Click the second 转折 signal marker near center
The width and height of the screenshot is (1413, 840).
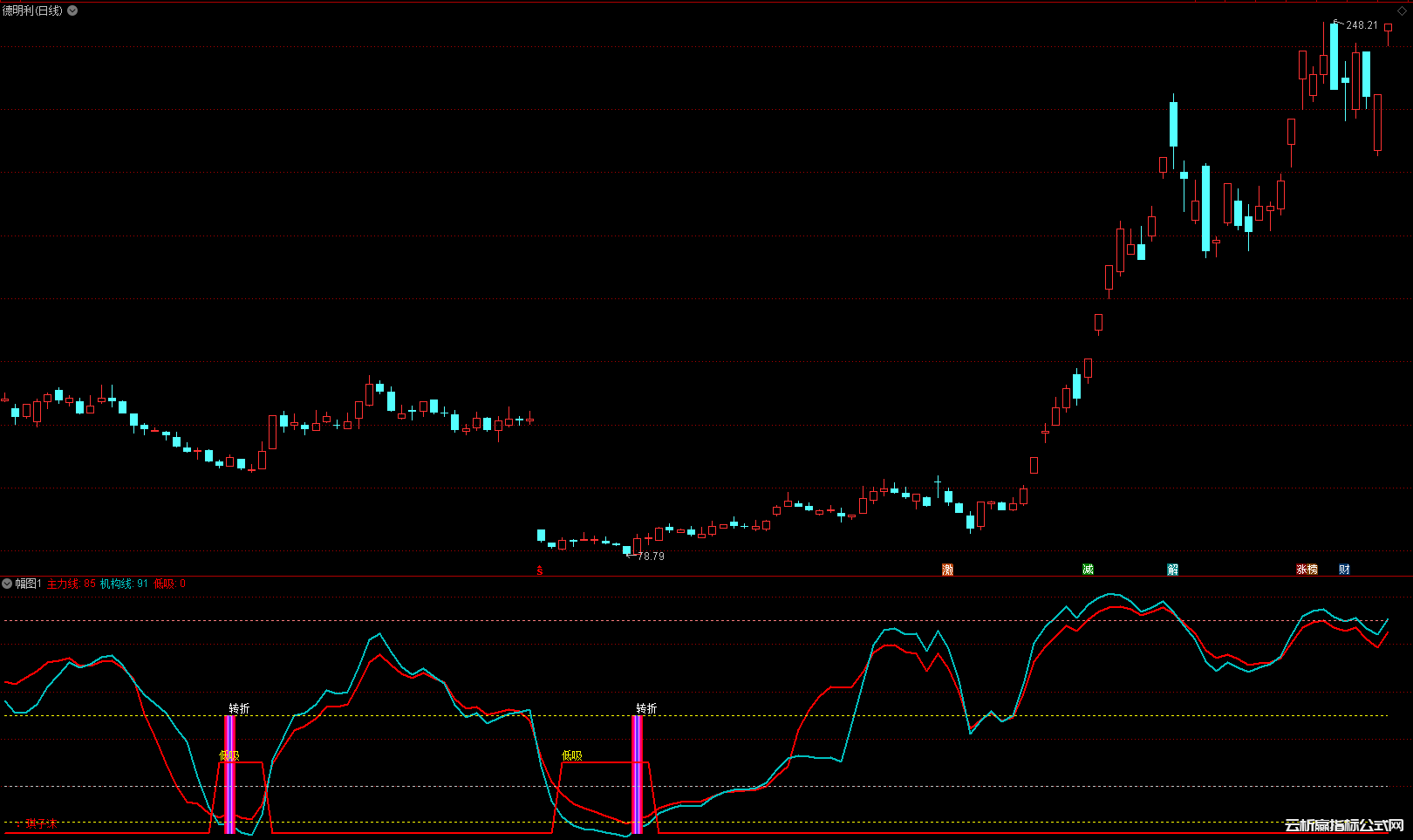(x=646, y=708)
